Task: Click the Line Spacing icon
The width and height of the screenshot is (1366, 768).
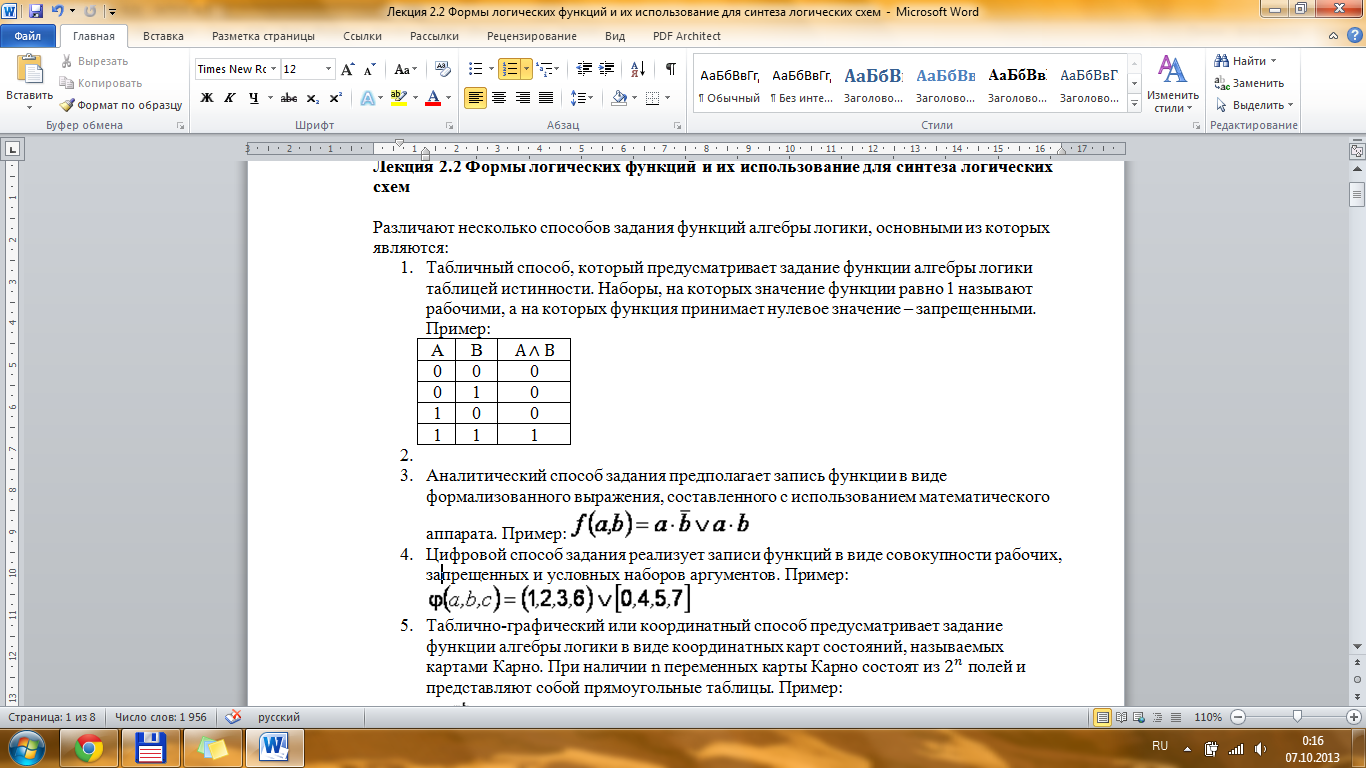Action: [577, 97]
